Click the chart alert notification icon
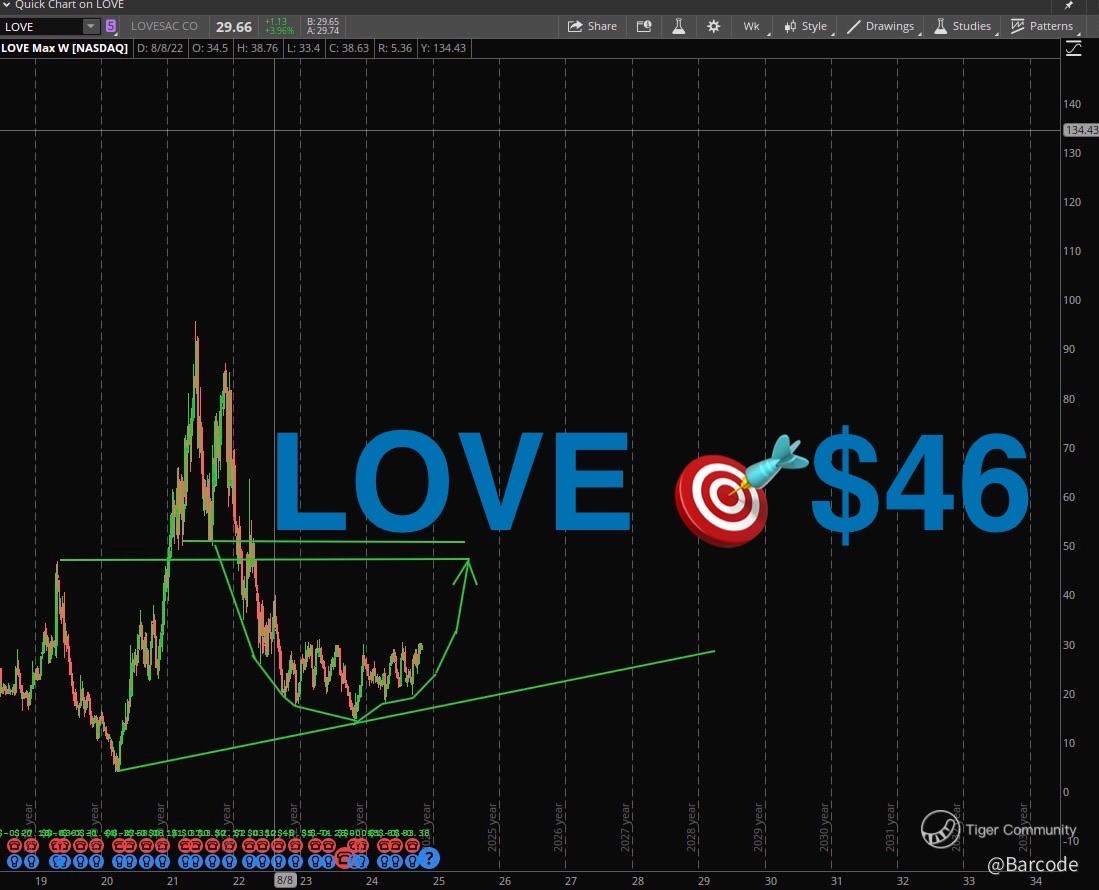 [643, 27]
